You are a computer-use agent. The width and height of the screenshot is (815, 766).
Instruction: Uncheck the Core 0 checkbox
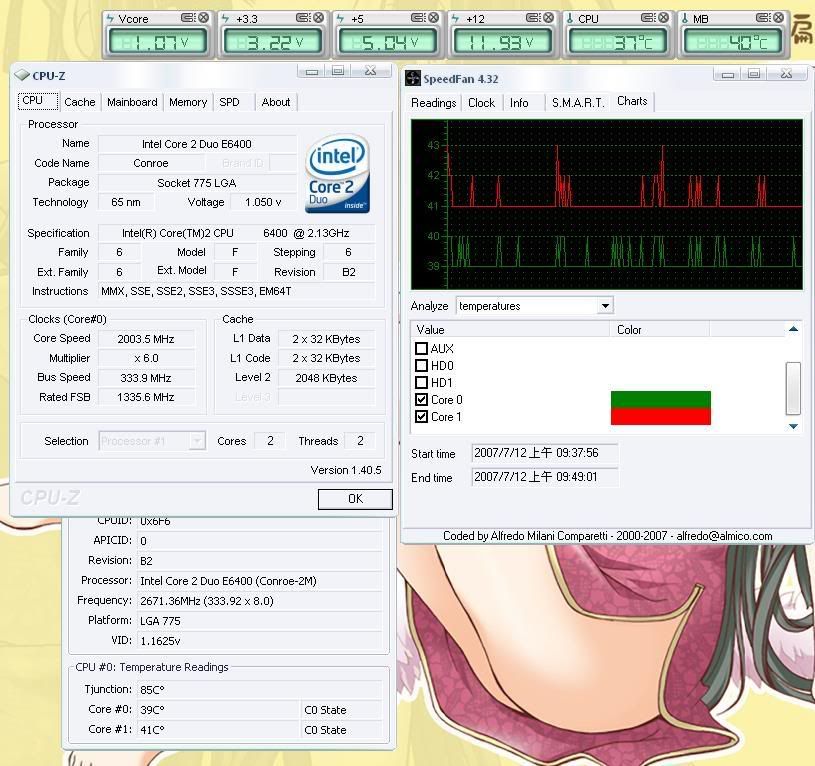tap(421, 400)
